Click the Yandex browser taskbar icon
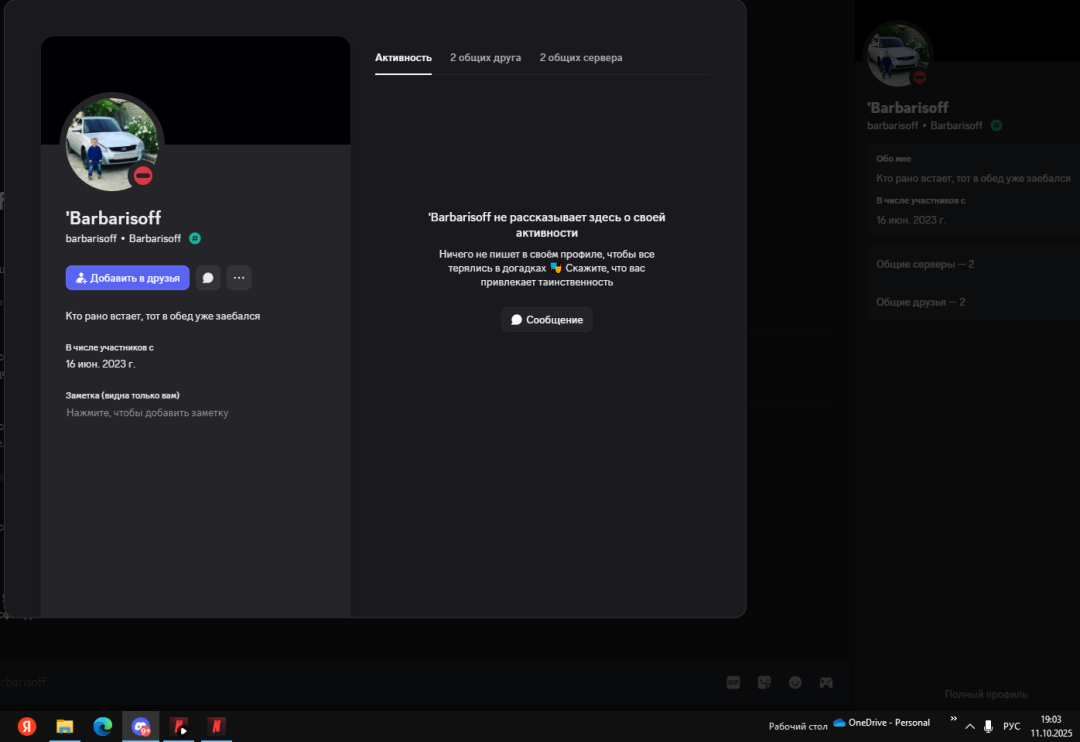 coord(27,727)
